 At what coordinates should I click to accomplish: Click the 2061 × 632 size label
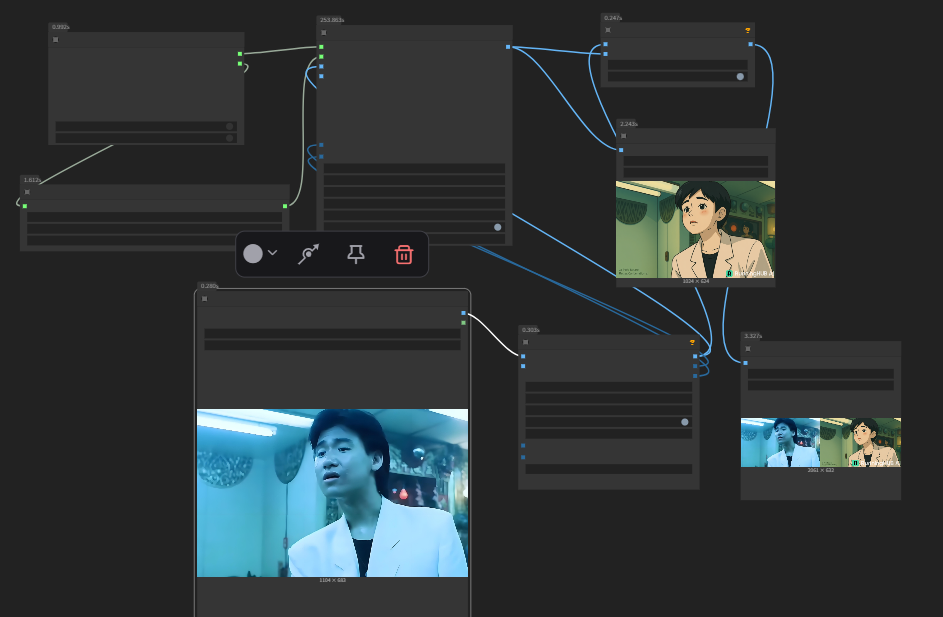[x=821, y=470]
